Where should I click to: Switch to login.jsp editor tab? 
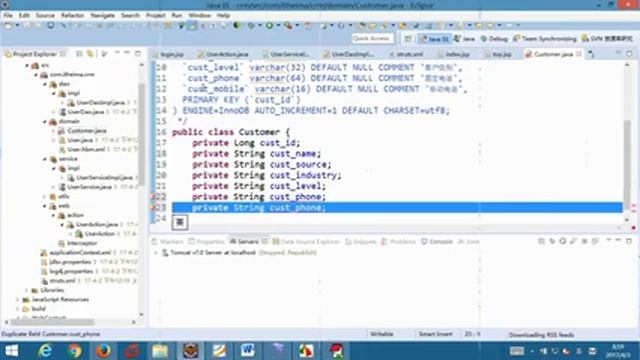pyautogui.click(x=169, y=54)
